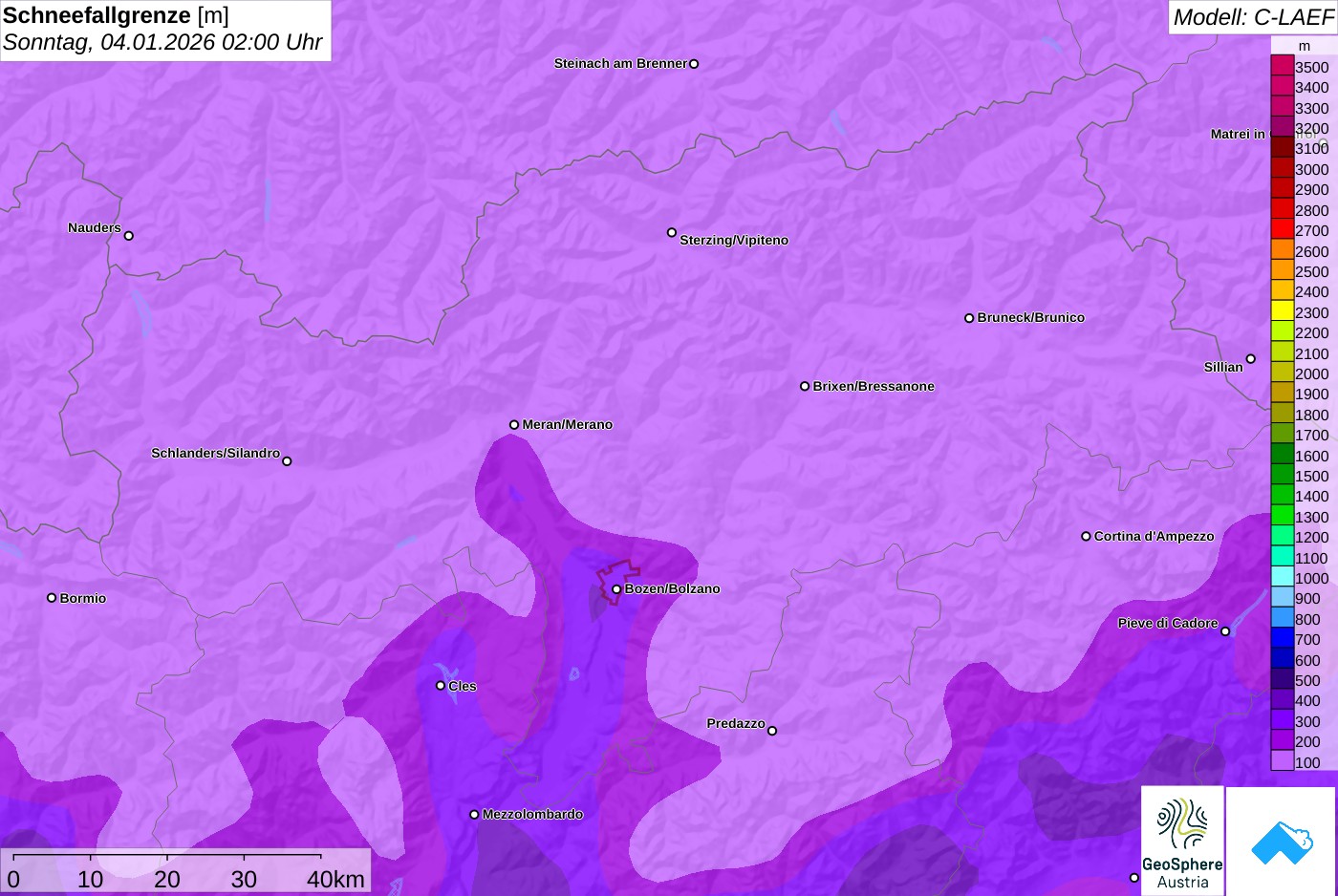The image size is (1338, 896).
Task: Click the Matrei in label
Action: [1238, 134]
